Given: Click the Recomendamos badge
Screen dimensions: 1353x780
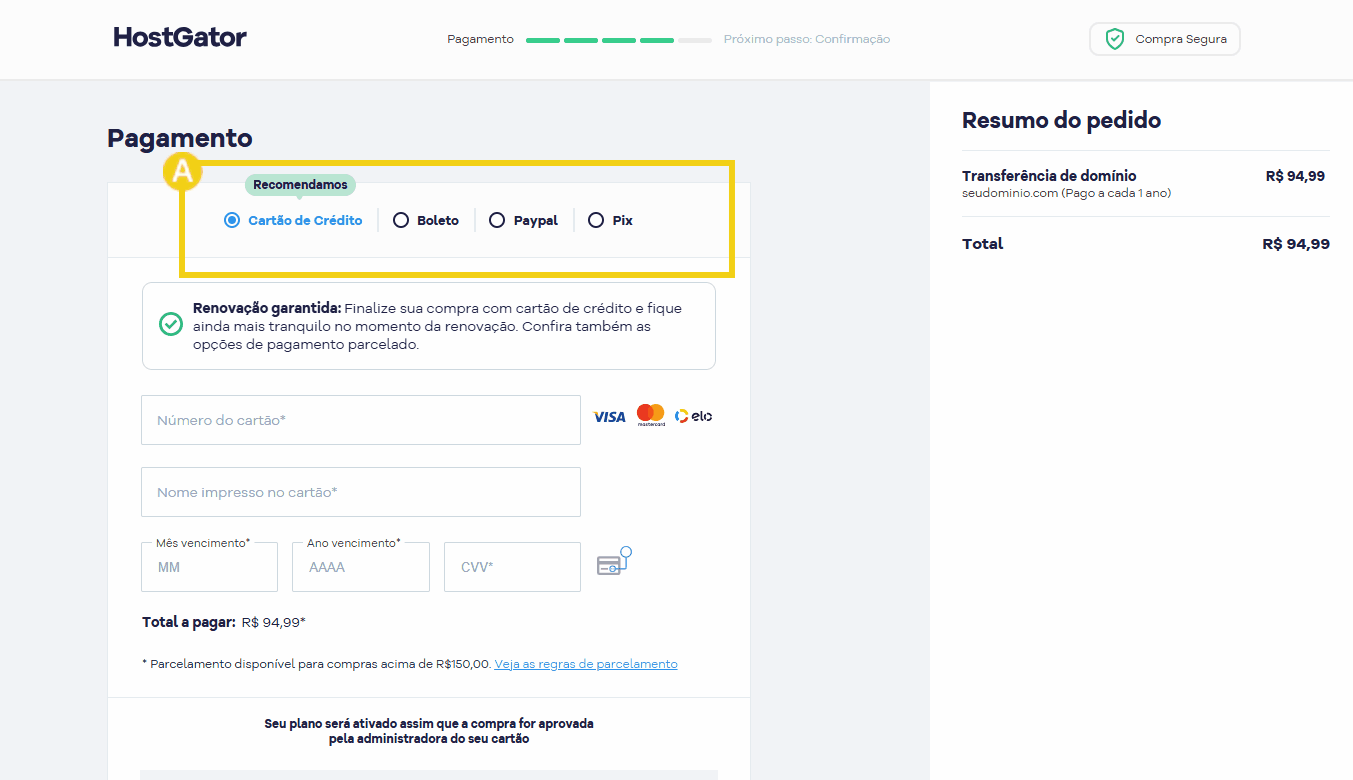Looking at the screenshot, I should click(x=300, y=185).
